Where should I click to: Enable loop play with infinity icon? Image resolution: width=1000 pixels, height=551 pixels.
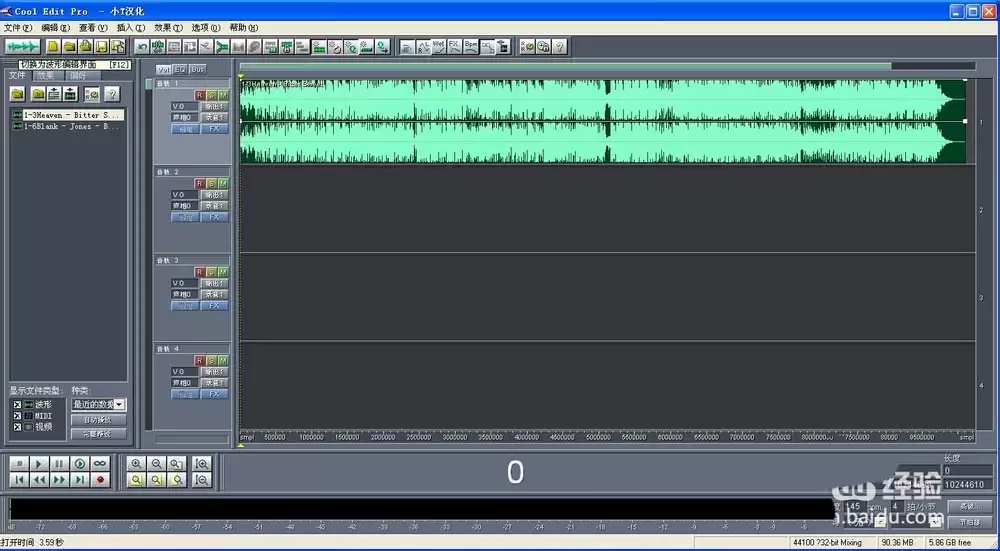click(99, 464)
